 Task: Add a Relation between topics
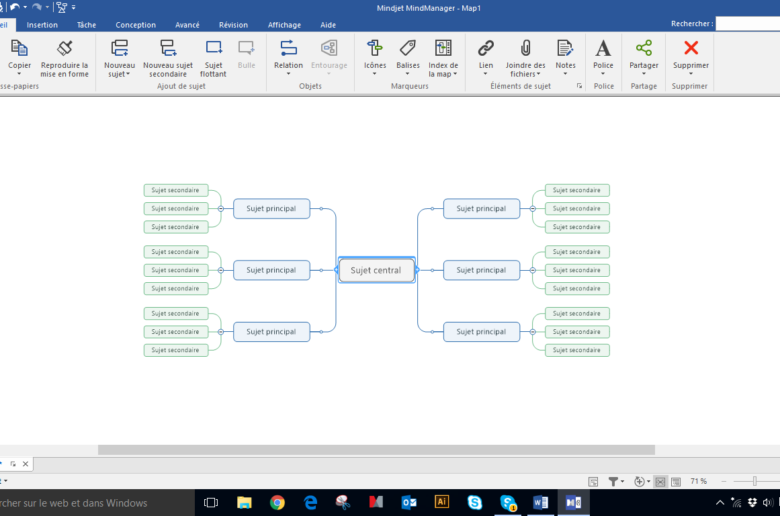pyautogui.click(x=288, y=48)
